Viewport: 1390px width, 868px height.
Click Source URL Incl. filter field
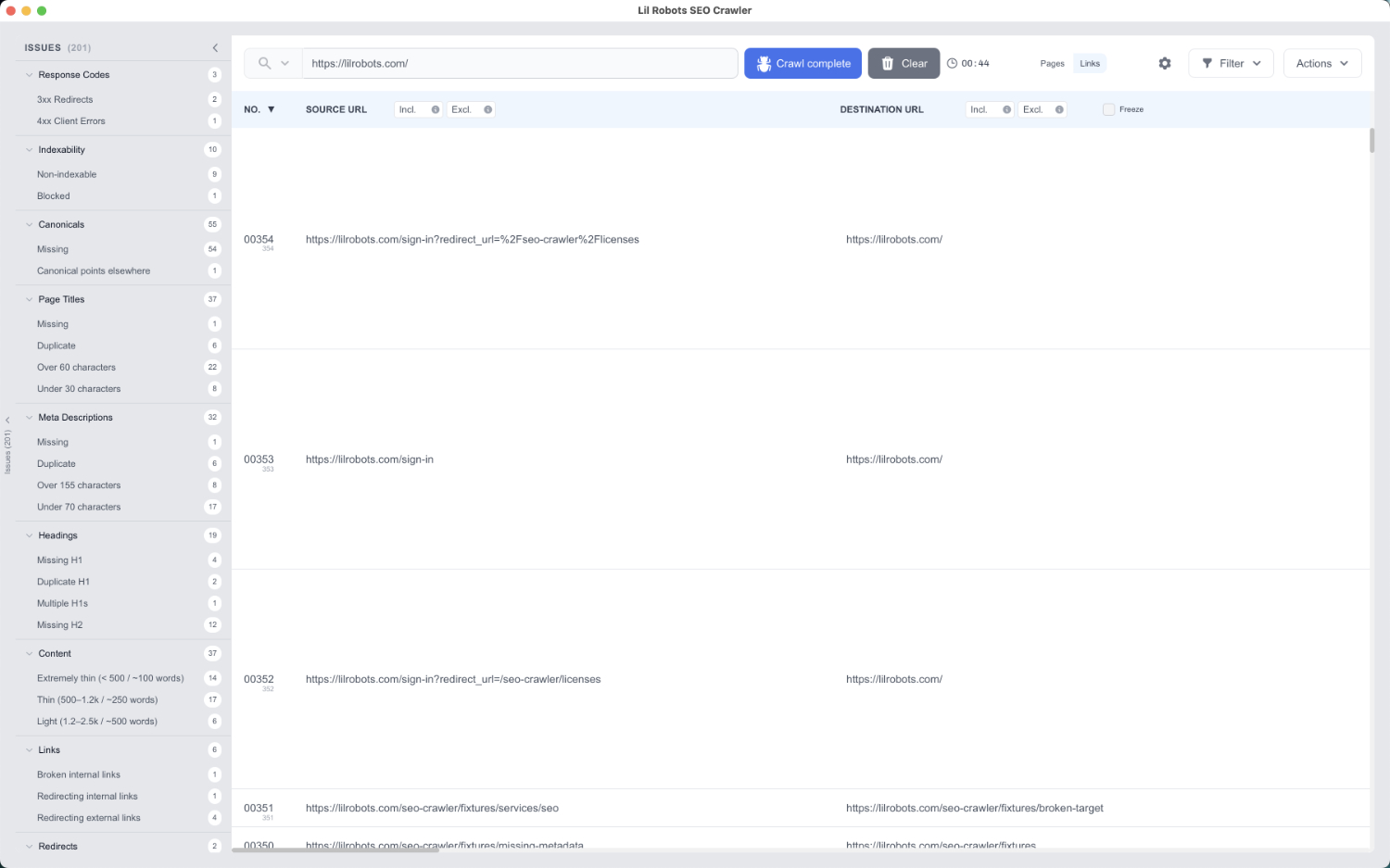pos(418,109)
